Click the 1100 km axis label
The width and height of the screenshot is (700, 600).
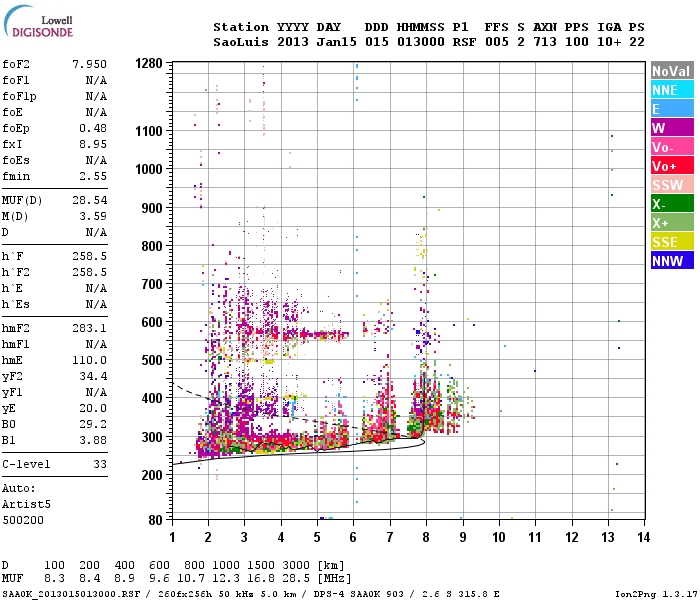(x=149, y=131)
